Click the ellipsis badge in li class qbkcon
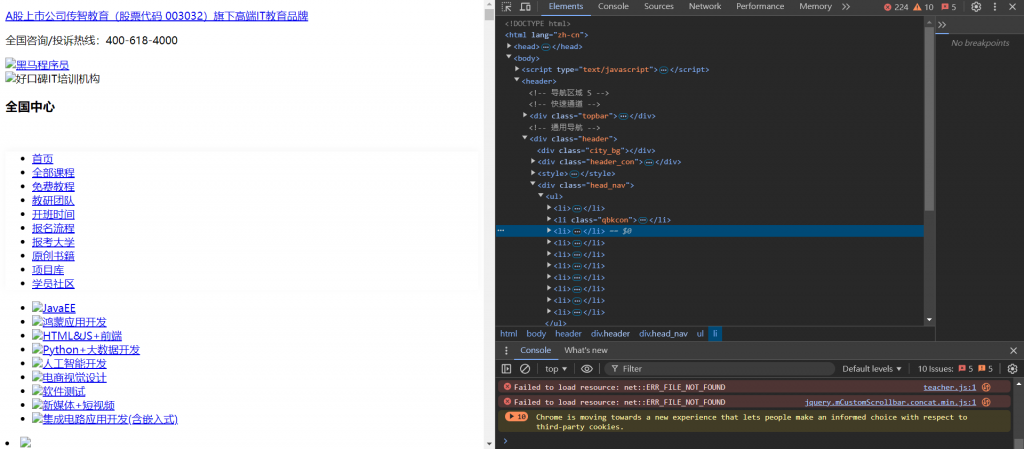 643,220
